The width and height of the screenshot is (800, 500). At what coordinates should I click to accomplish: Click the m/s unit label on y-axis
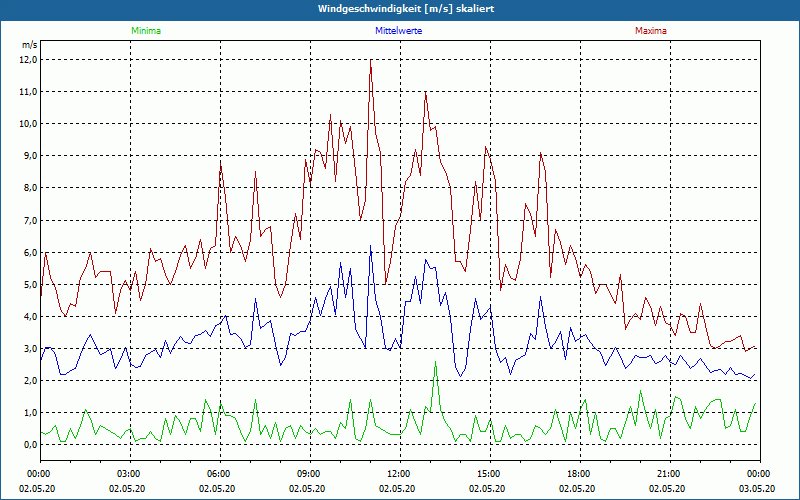(29, 46)
